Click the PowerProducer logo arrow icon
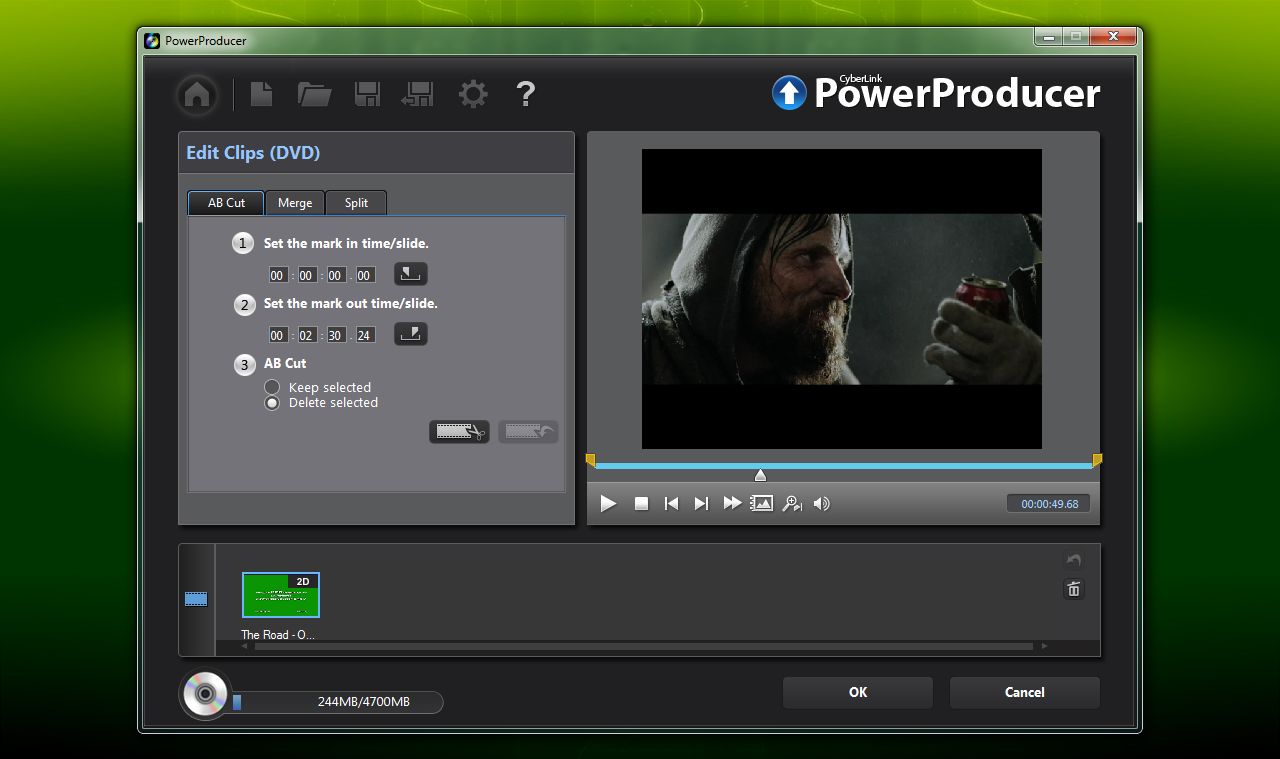Viewport: 1280px width, 759px height. 789,93
